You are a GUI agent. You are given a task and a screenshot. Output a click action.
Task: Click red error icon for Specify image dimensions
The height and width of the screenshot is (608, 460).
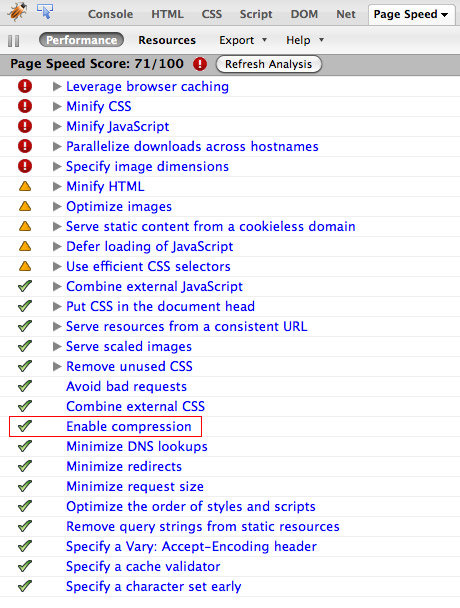(25, 166)
